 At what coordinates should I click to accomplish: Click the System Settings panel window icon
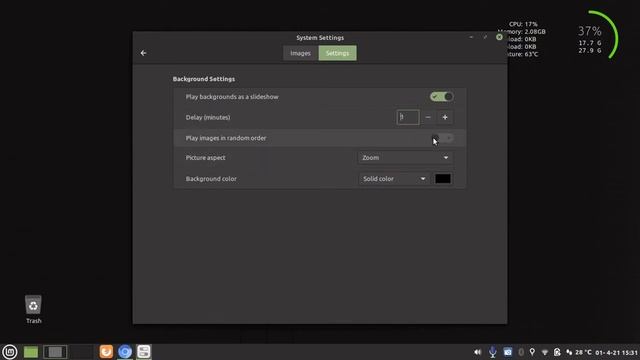(144, 351)
